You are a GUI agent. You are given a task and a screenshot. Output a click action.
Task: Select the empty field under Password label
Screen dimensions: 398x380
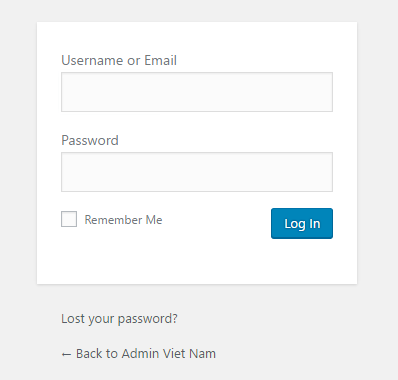click(197, 172)
